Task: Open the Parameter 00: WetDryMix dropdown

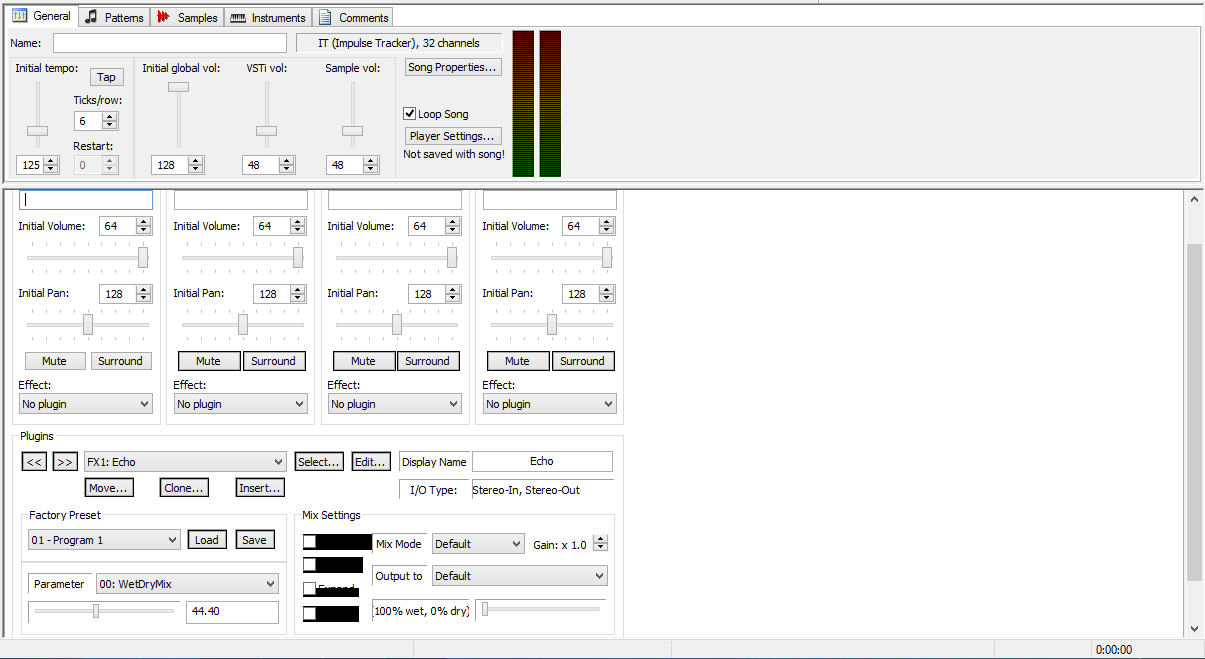Action: (187, 584)
